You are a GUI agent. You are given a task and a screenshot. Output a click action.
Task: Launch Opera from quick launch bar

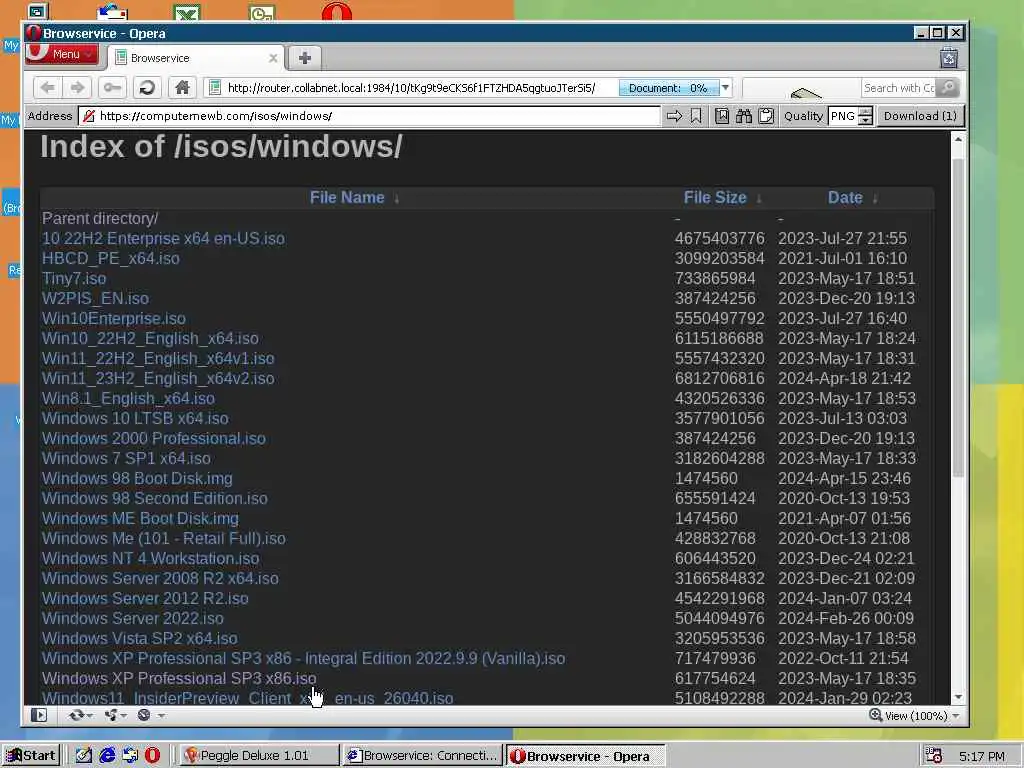pos(152,756)
